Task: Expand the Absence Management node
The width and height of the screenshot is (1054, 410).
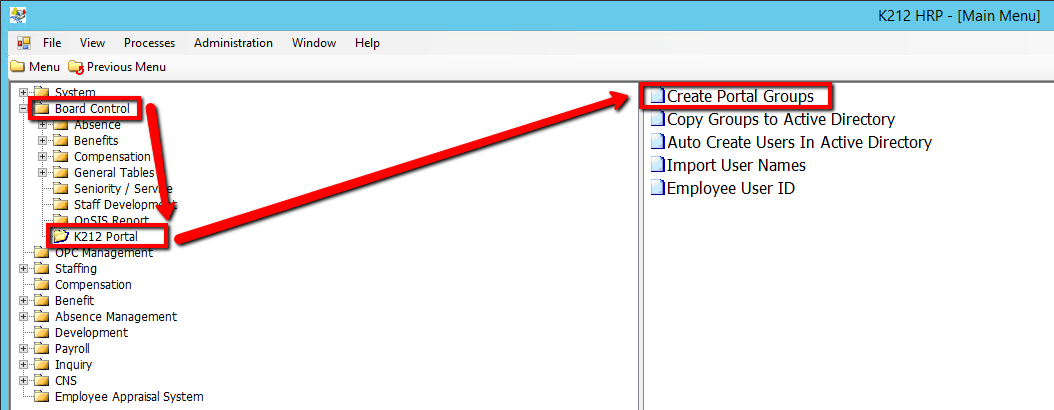Action: pos(24,317)
